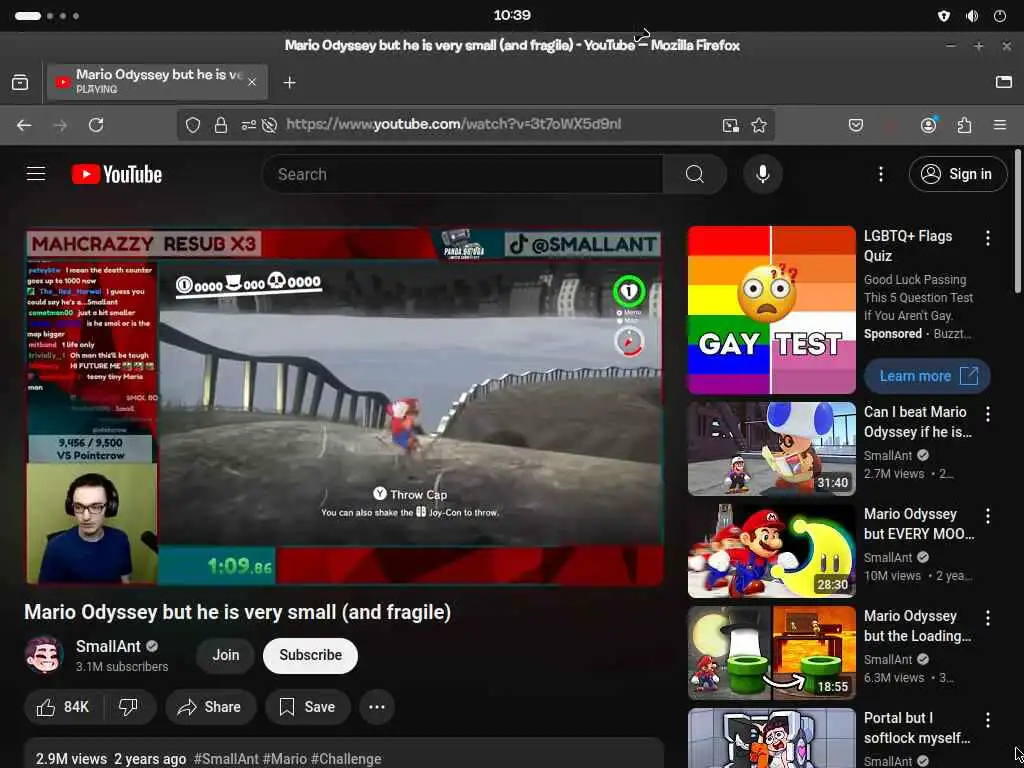Image resolution: width=1024 pixels, height=768 pixels.
Task: Open Firefox tracking protection shield
Action: tap(193, 125)
